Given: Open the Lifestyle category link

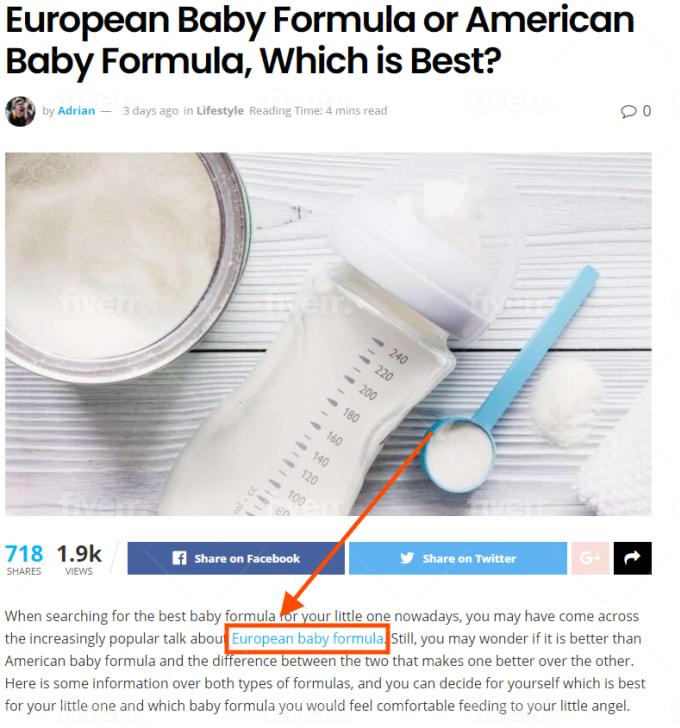Looking at the screenshot, I should click(220, 111).
